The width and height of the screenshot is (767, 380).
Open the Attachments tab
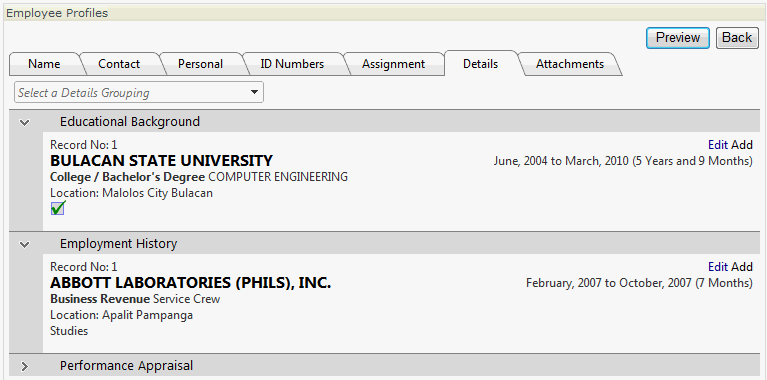point(570,64)
